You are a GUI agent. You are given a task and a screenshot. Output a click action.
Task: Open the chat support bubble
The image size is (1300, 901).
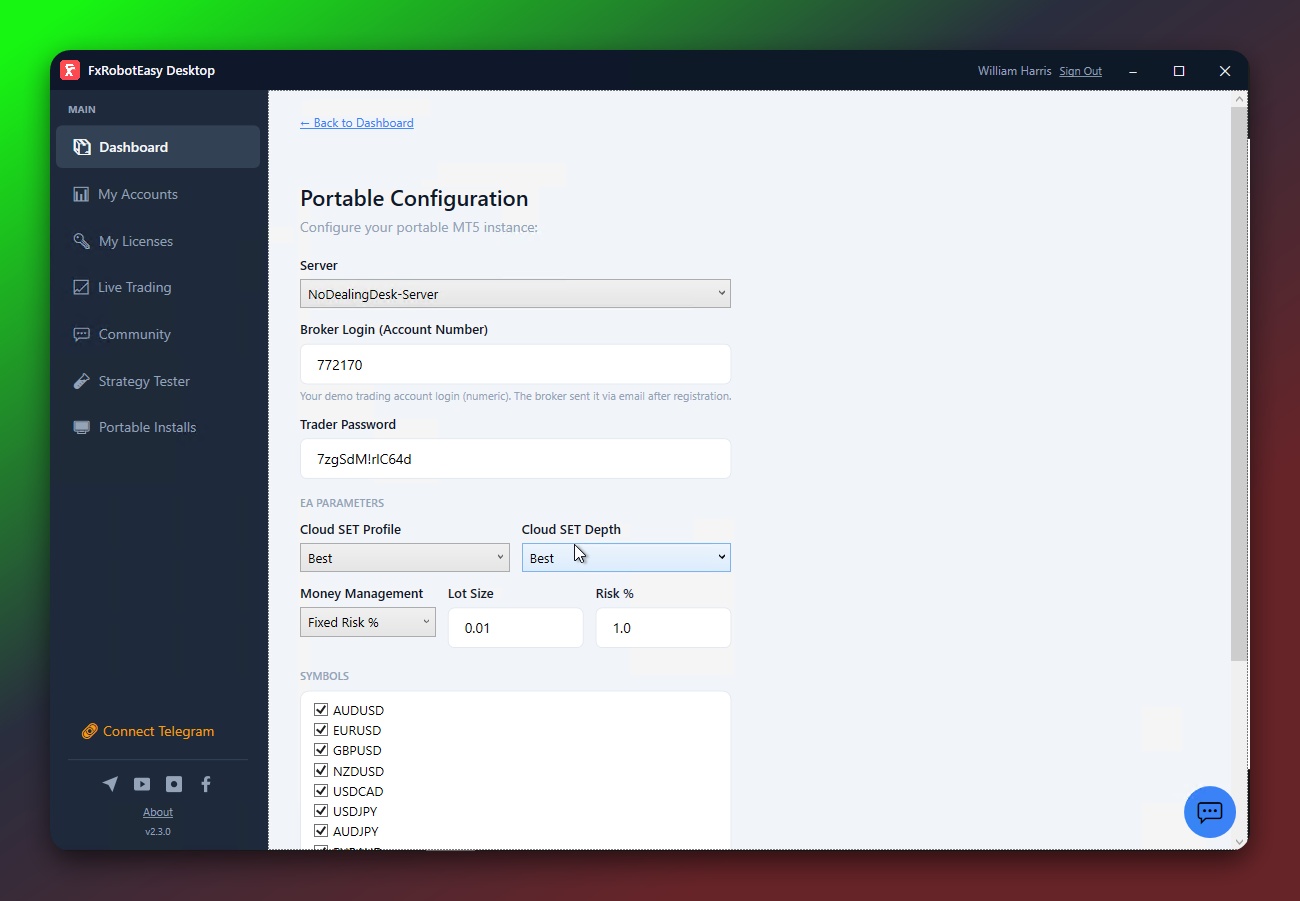coord(1209,811)
